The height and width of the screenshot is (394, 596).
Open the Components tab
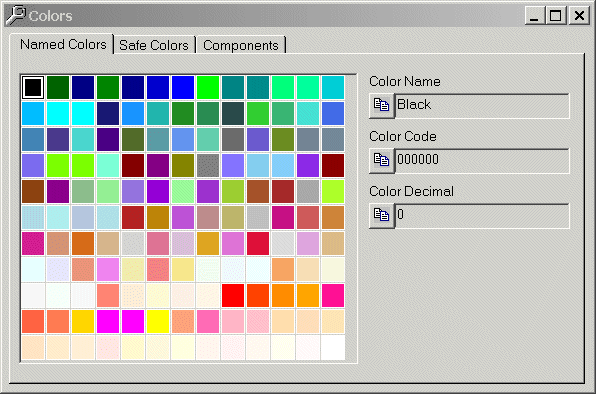click(x=241, y=45)
